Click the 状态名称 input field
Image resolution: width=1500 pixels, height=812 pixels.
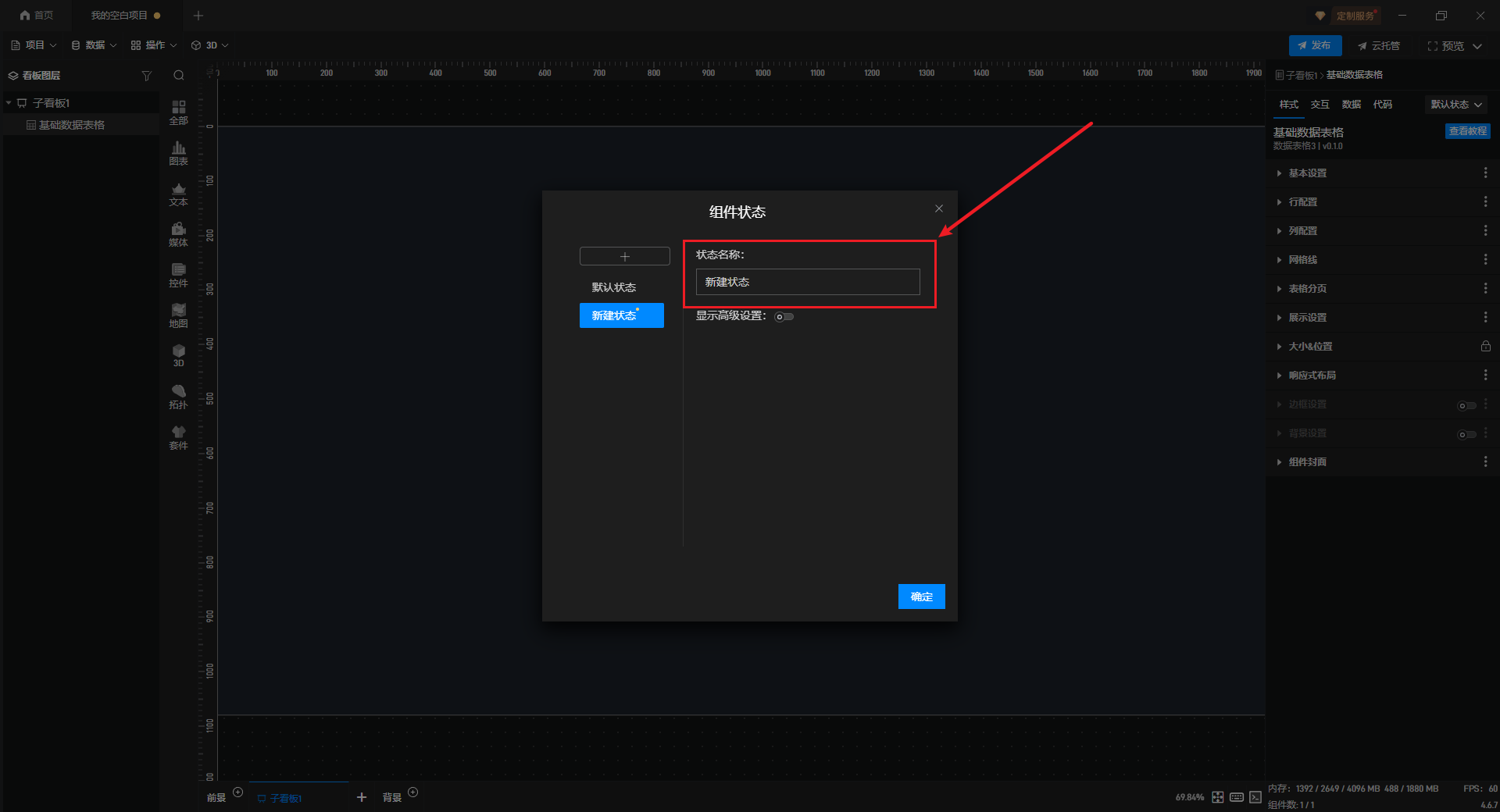tap(807, 282)
